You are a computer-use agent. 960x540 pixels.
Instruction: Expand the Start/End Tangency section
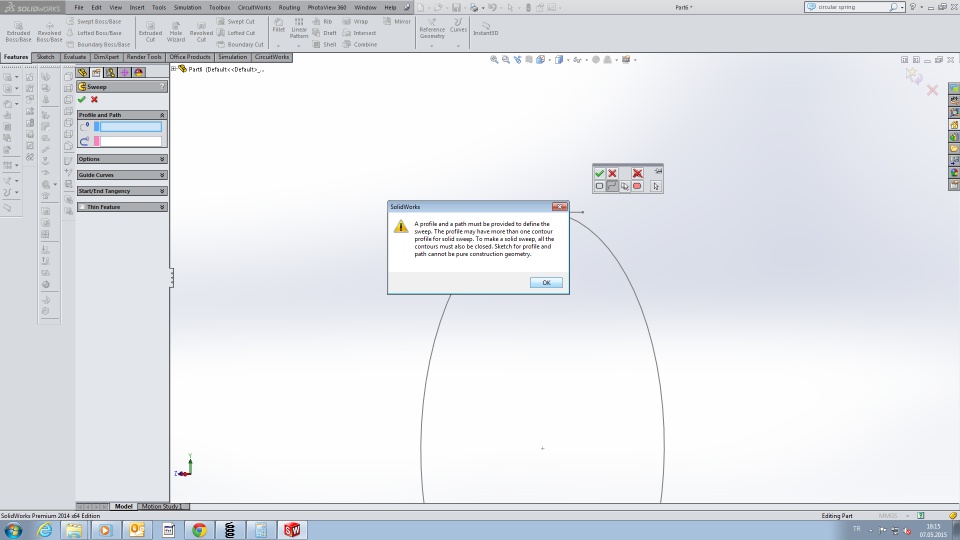[x=162, y=191]
